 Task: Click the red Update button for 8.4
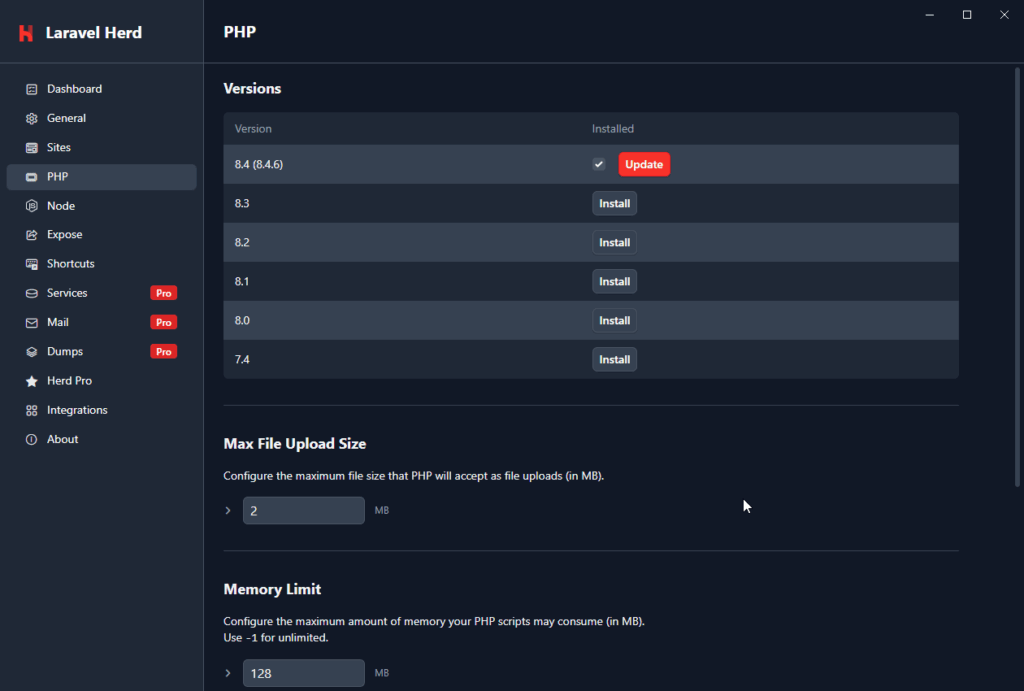pos(644,164)
